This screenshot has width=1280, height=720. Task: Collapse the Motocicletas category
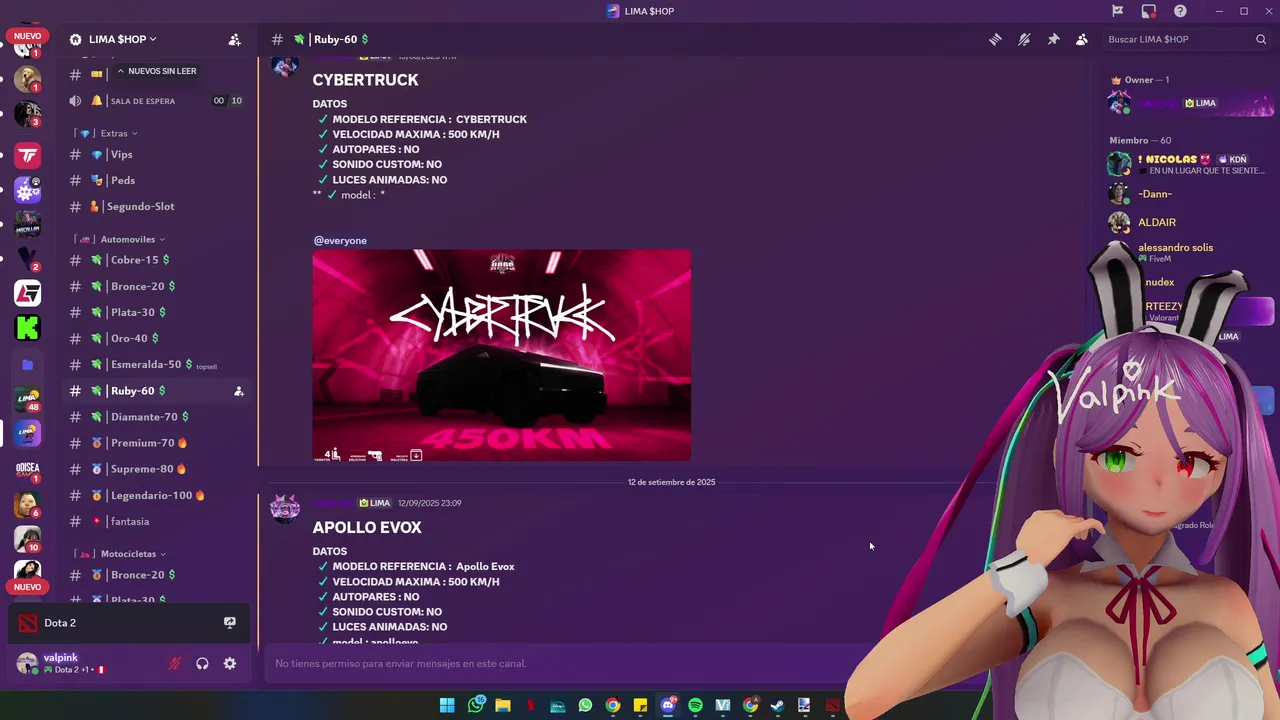122,554
